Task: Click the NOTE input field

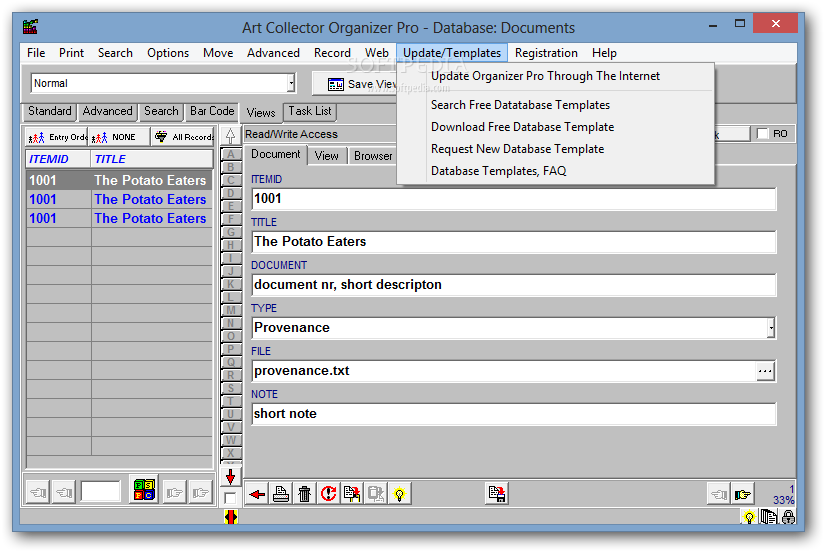Action: coord(514,414)
